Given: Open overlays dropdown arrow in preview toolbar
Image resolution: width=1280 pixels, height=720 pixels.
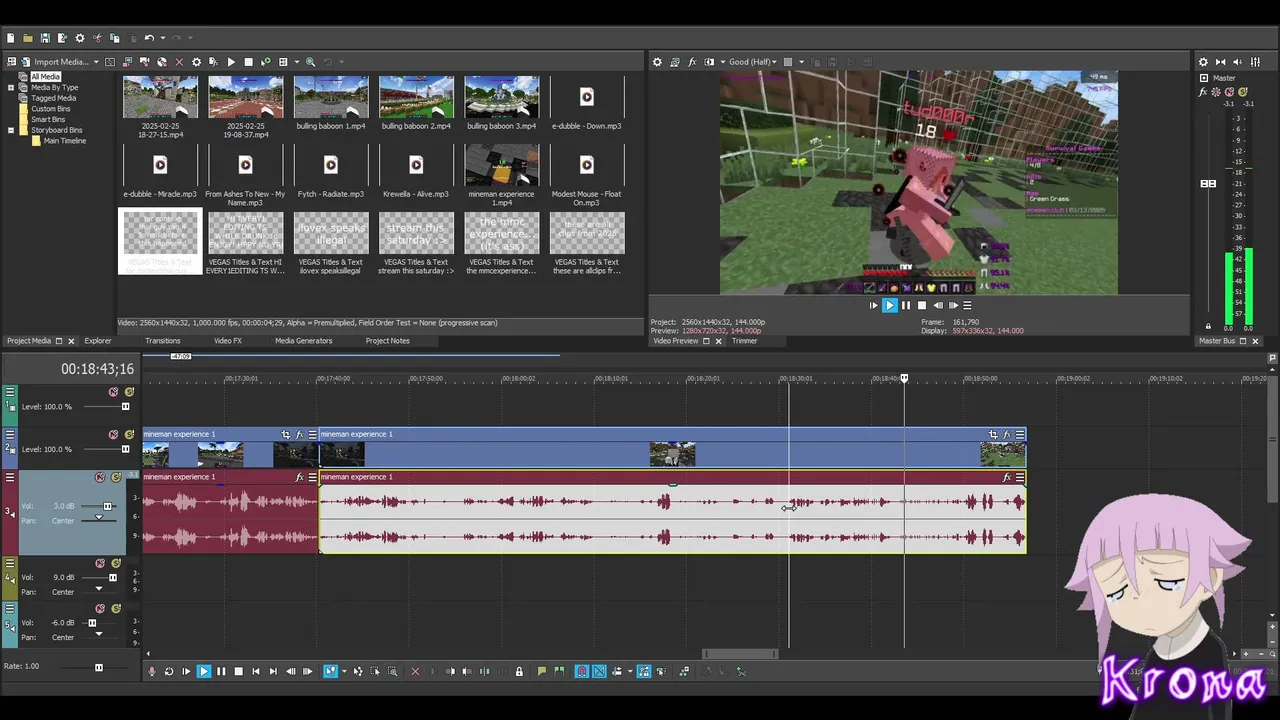Looking at the screenshot, I should point(801,62).
